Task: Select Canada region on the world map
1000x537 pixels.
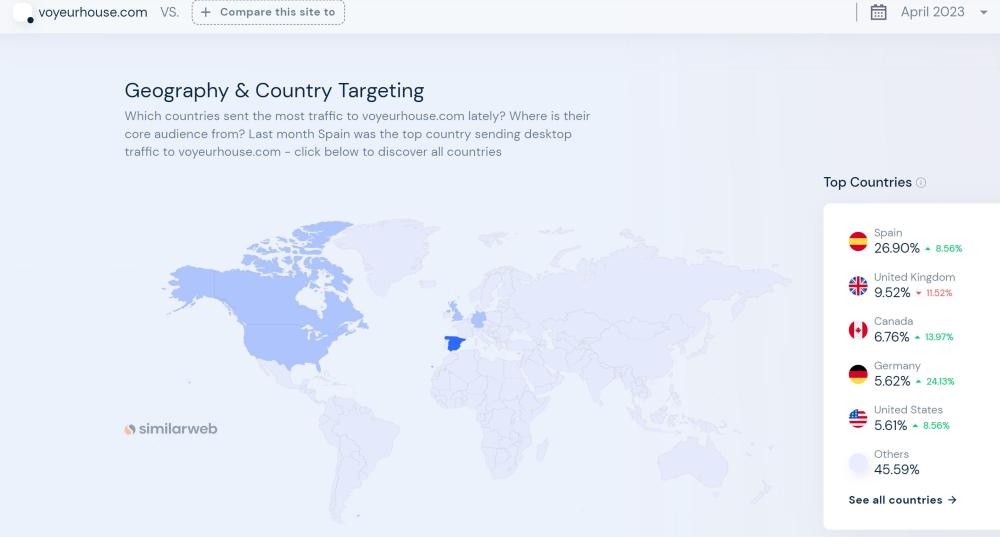Action: click(x=290, y=285)
